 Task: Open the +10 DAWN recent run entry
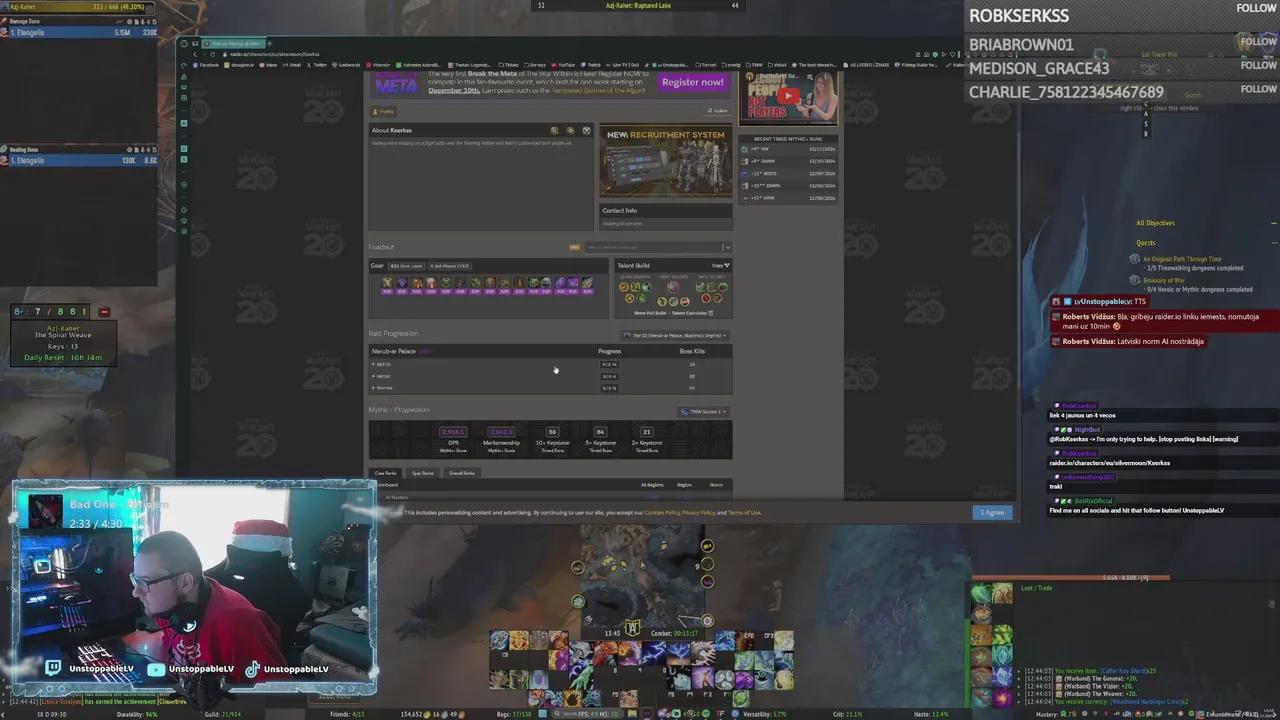pyautogui.click(x=789, y=185)
